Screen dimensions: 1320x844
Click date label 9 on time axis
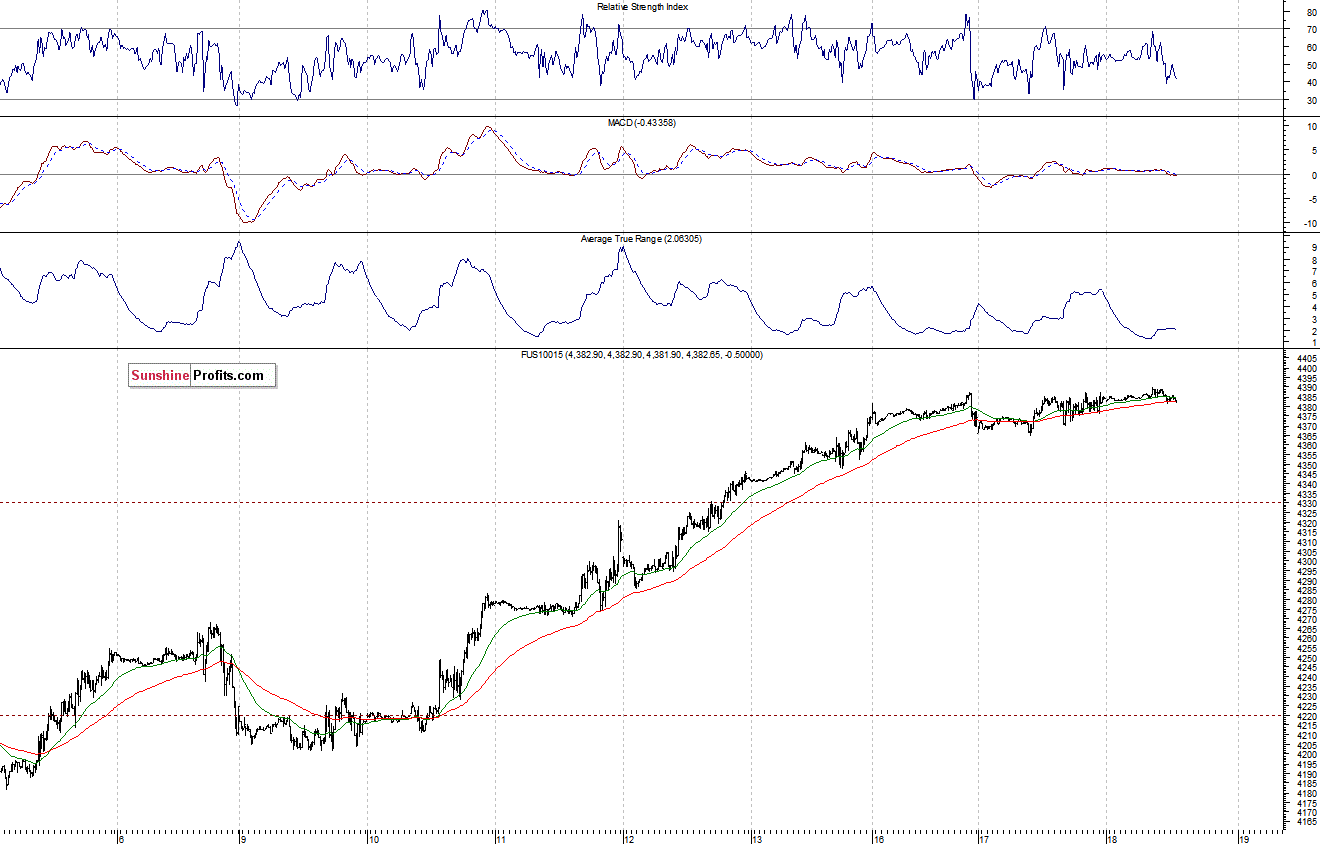(245, 839)
